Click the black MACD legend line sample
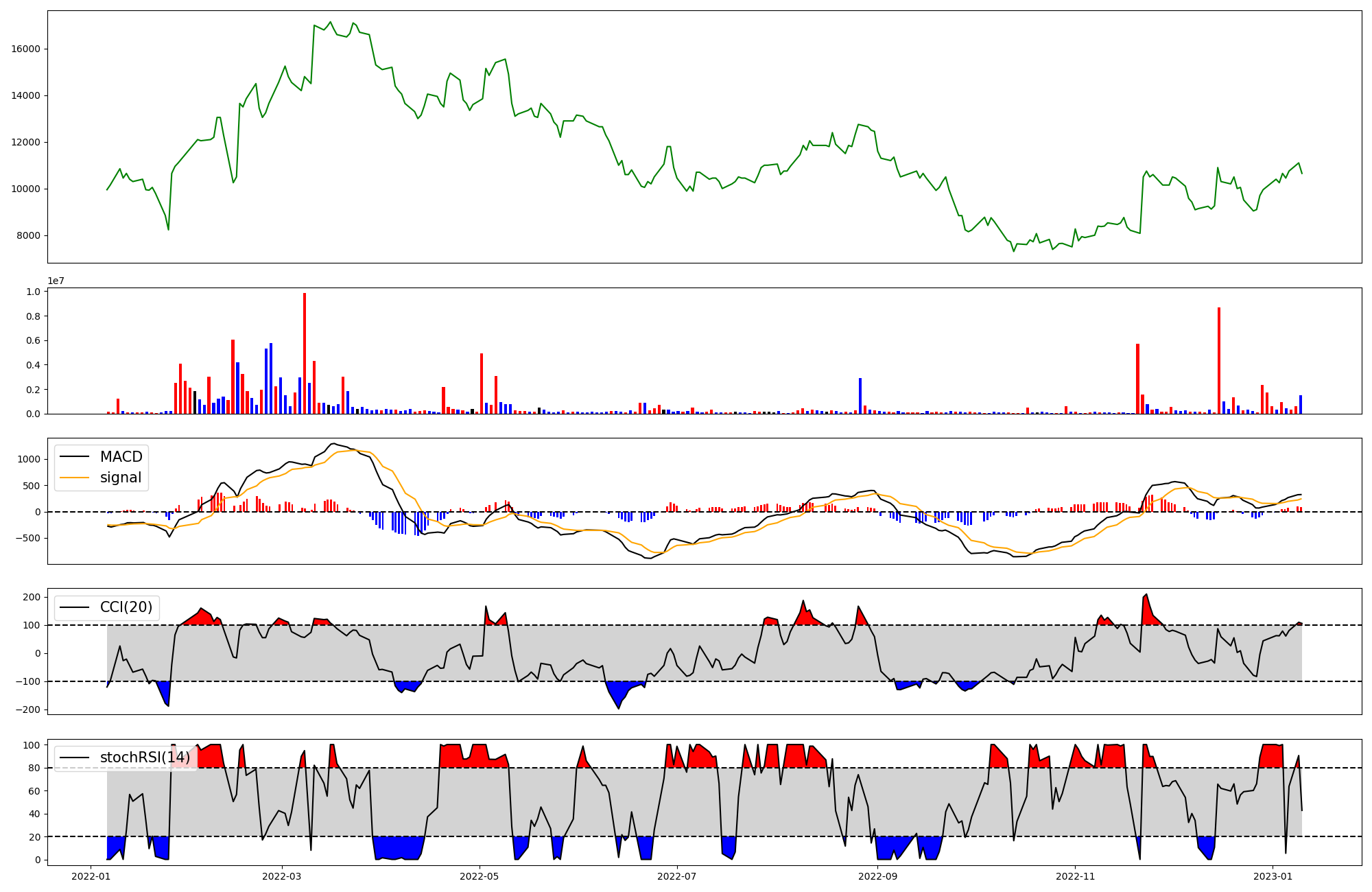Image resolution: width=1372 pixels, height=892 pixels. click(x=75, y=457)
